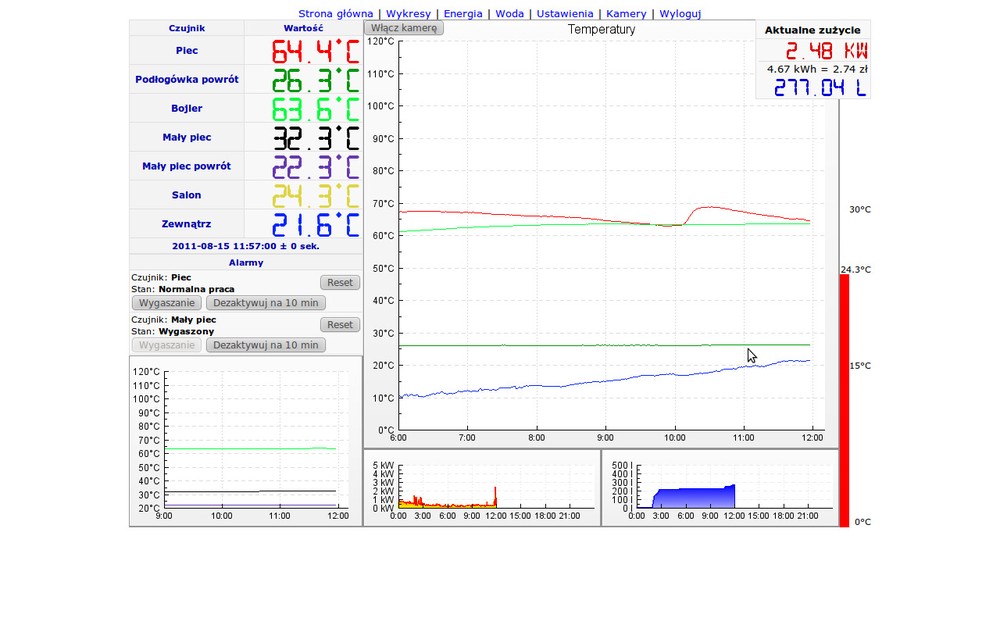This screenshot has height=625, width=1000.
Task: Open the Strona główna navigation link
Action: coord(335,13)
